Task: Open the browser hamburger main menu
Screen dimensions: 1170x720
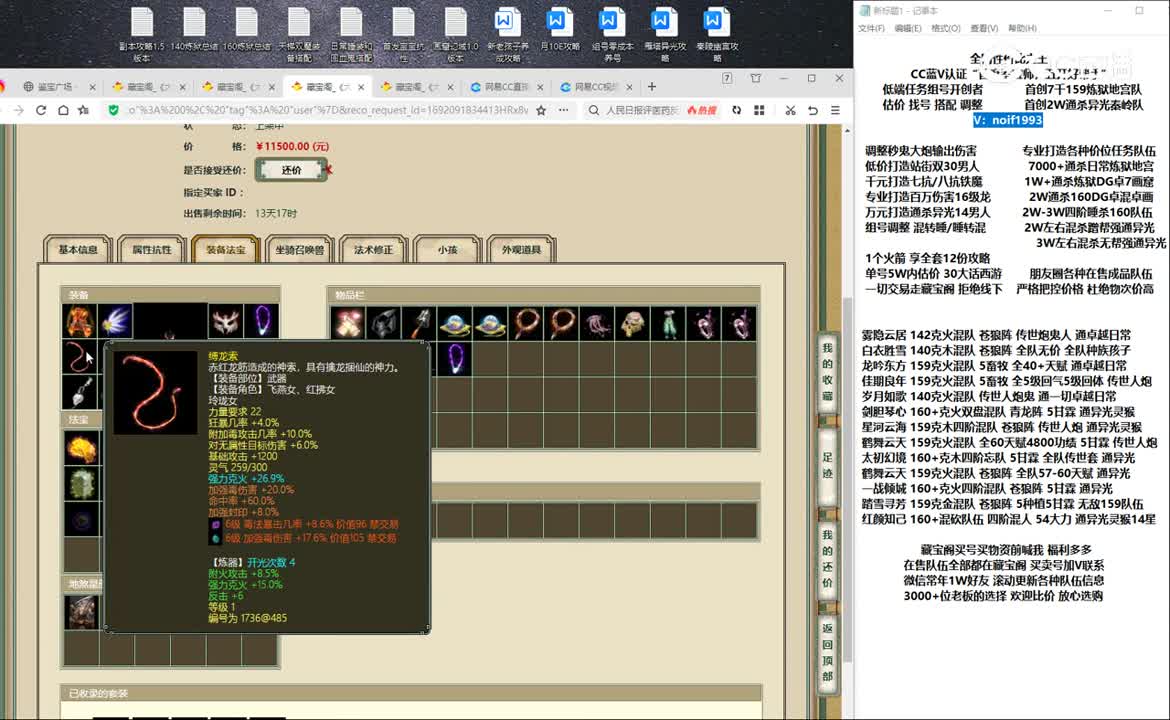Action: tap(835, 110)
